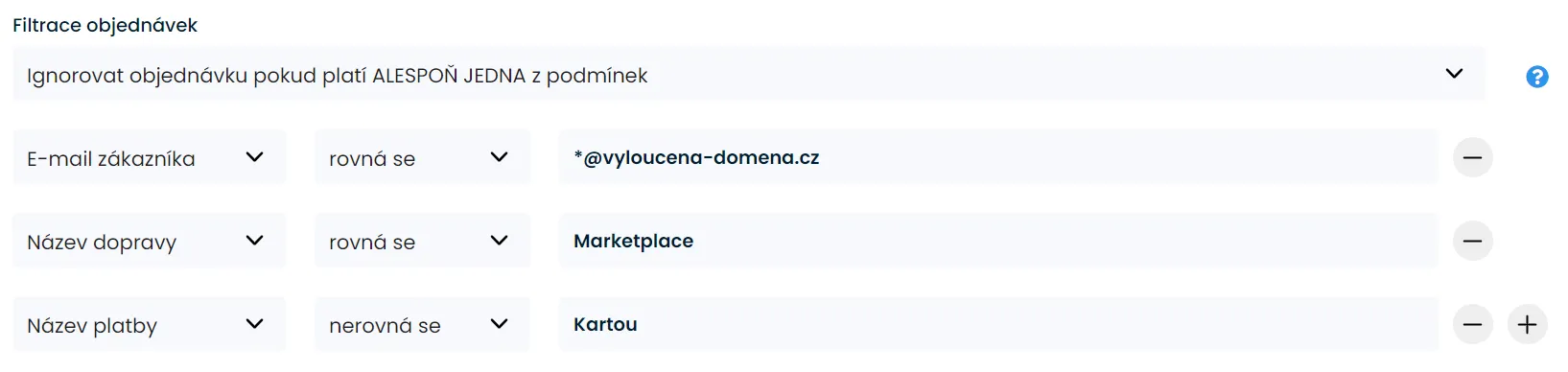Click the chevron arrow beside E-mail zákazníka

[x=254, y=157]
